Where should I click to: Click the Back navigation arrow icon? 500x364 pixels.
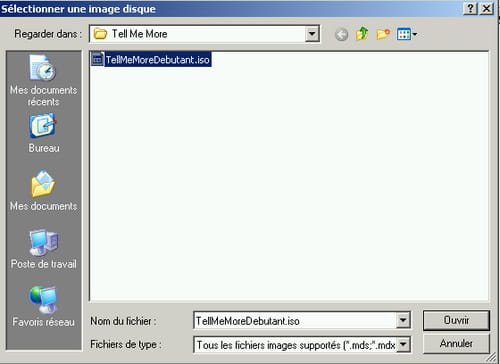pos(341,34)
